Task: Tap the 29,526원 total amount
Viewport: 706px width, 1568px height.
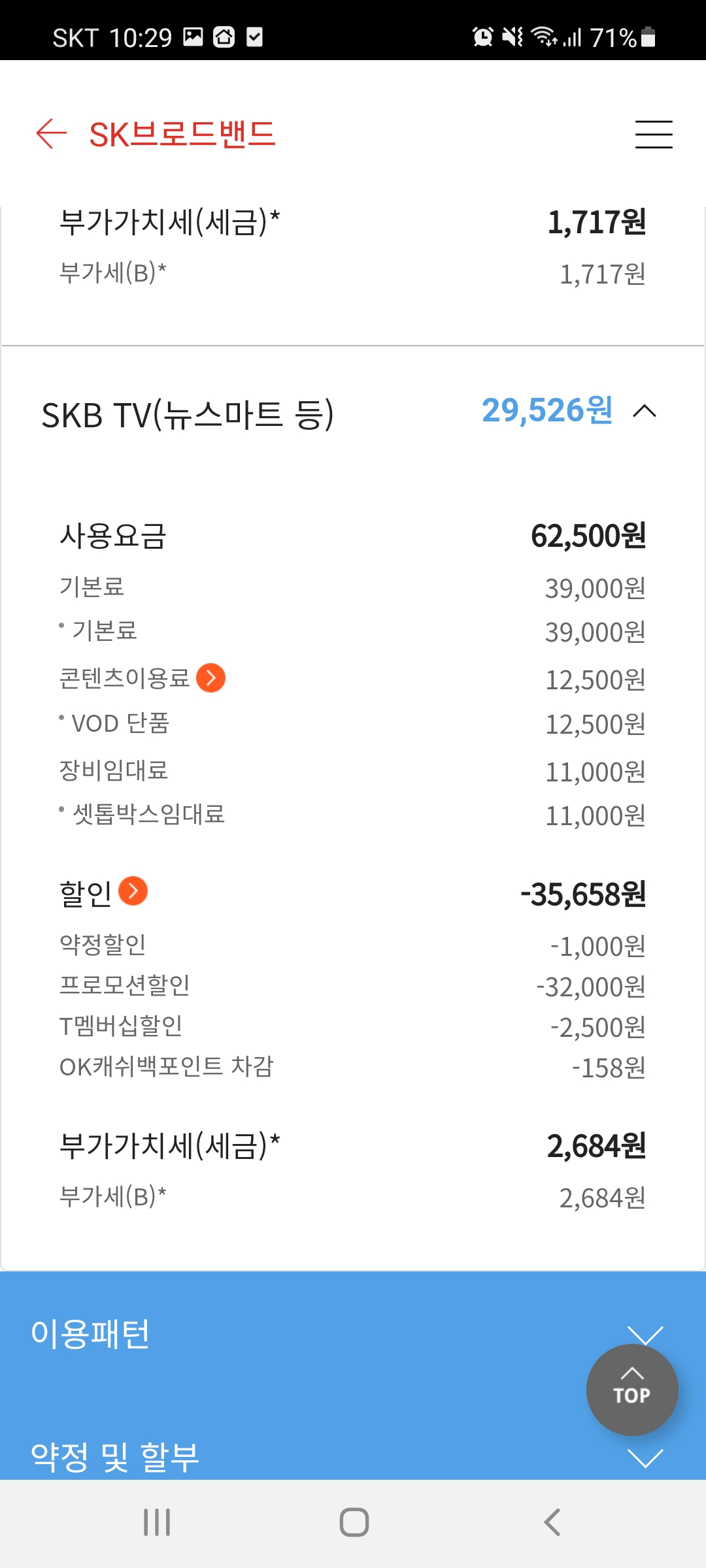Action: tap(547, 411)
